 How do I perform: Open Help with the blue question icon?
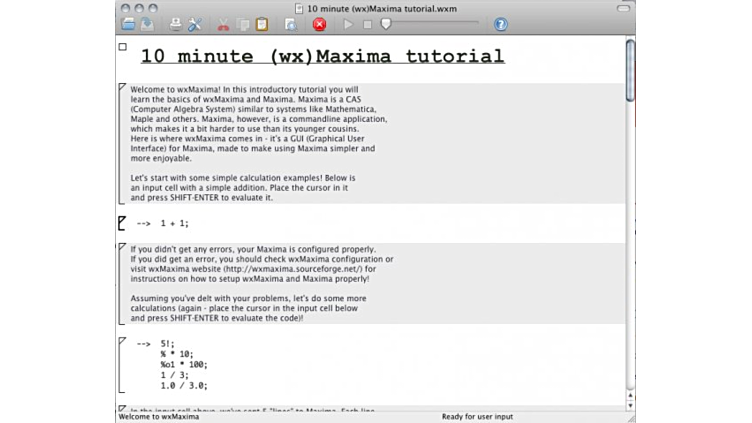pyautogui.click(x=501, y=24)
